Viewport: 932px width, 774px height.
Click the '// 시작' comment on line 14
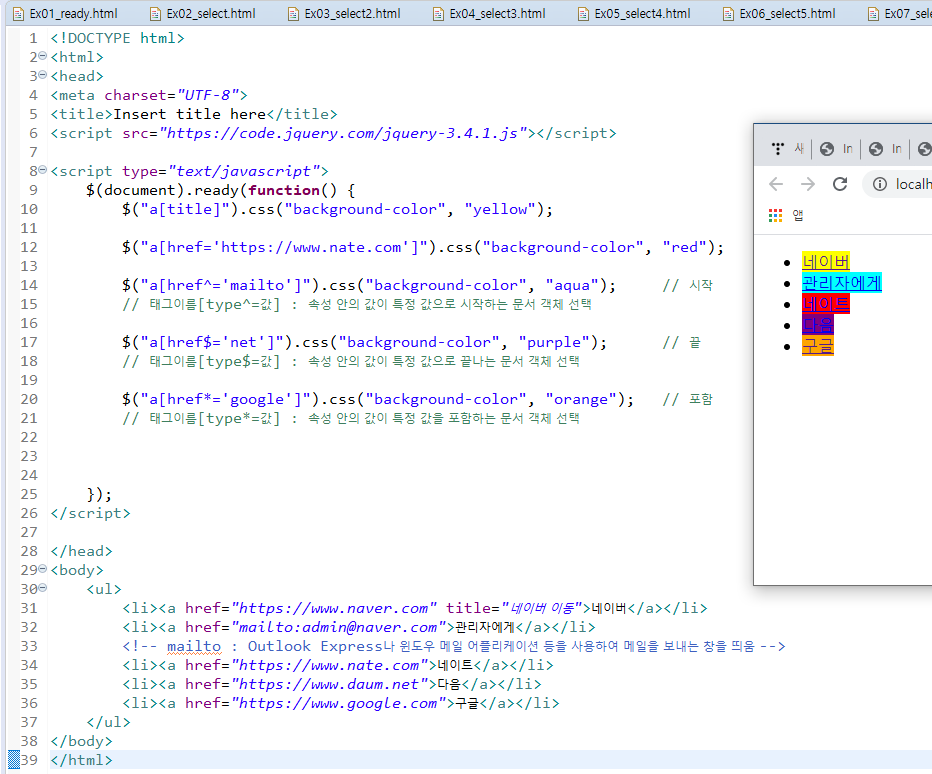tap(688, 285)
